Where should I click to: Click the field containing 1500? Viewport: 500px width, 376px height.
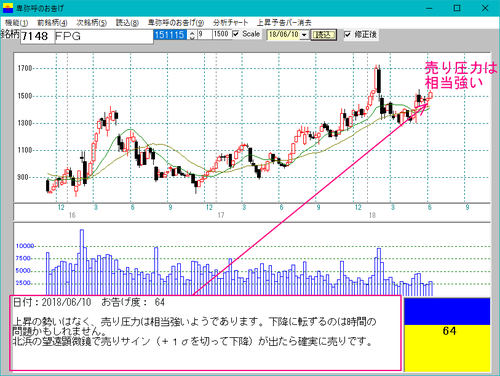221,34
